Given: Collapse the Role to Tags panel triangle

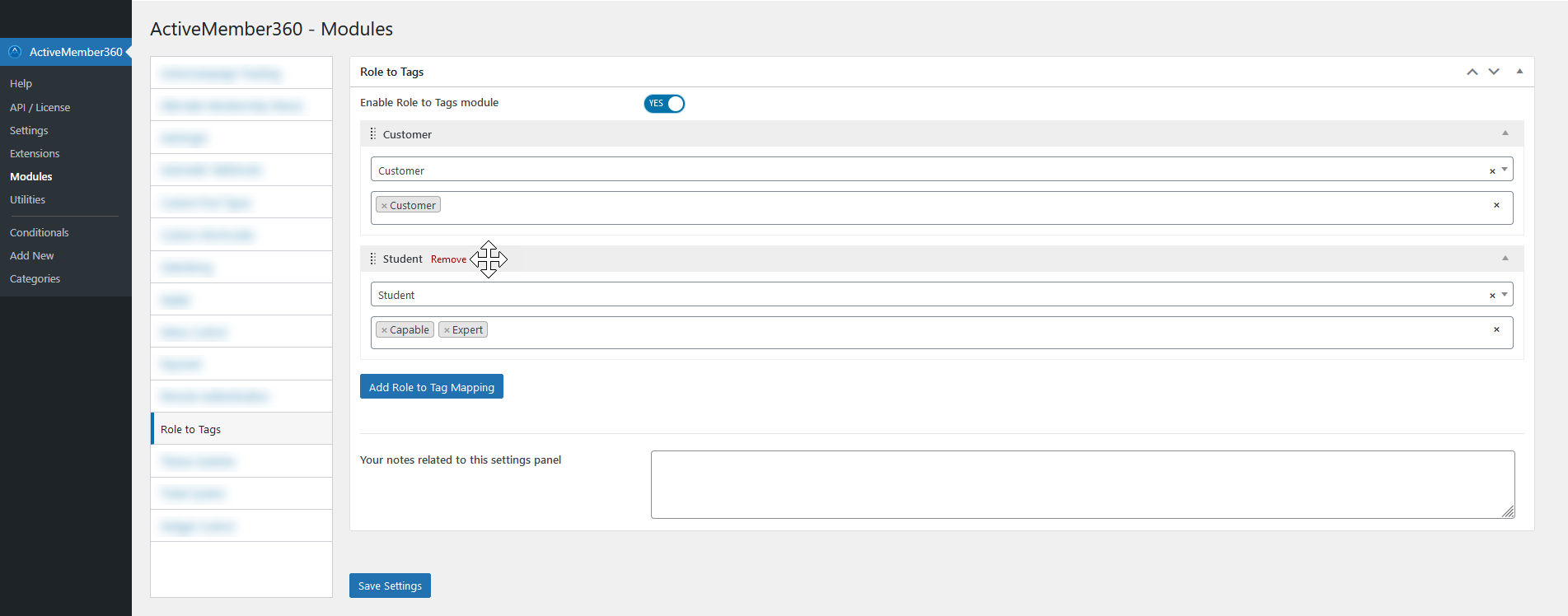Looking at the screenshot, I should coord(1519,72).
